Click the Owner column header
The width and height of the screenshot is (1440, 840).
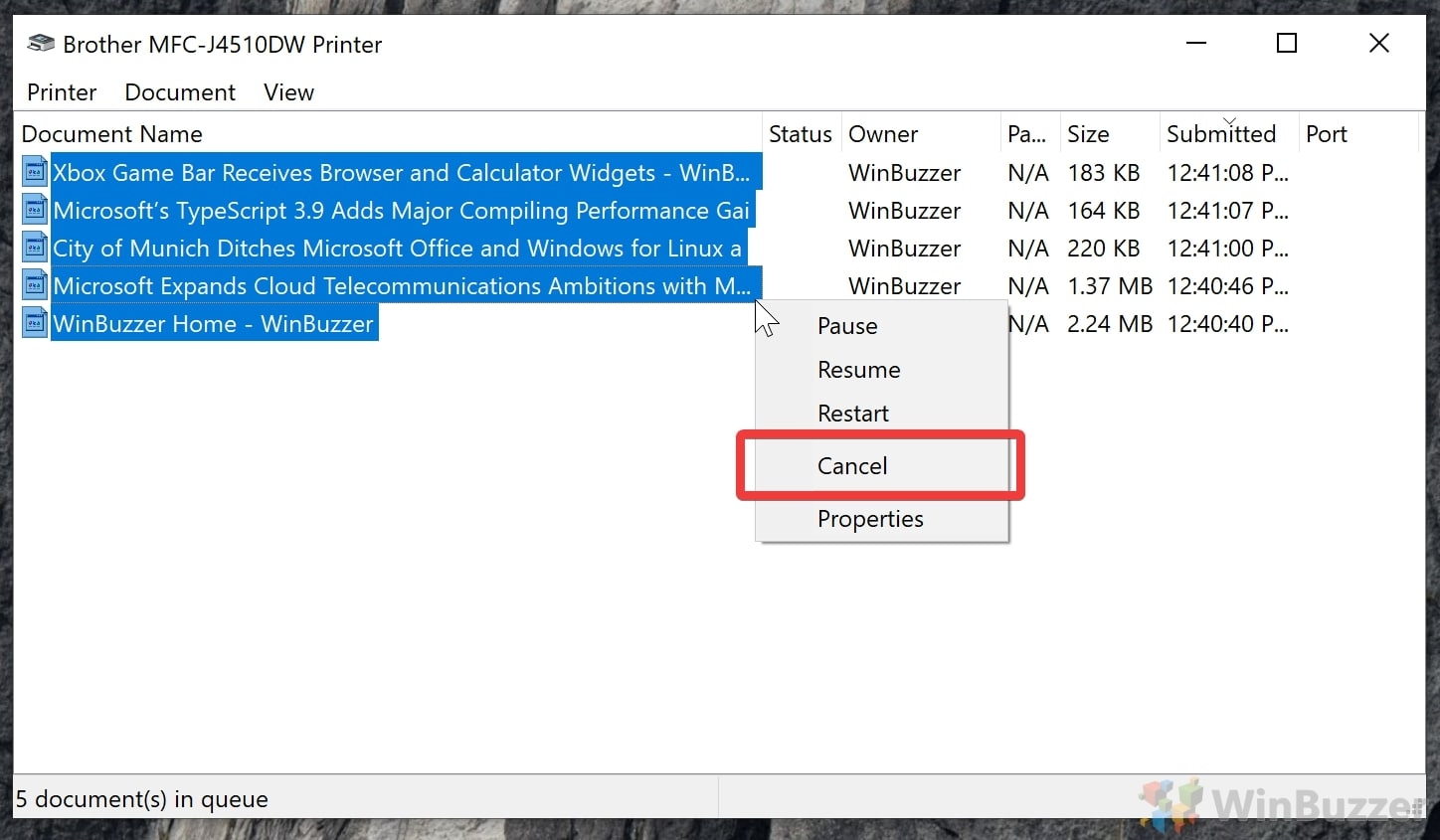click(x=883, y=134)
